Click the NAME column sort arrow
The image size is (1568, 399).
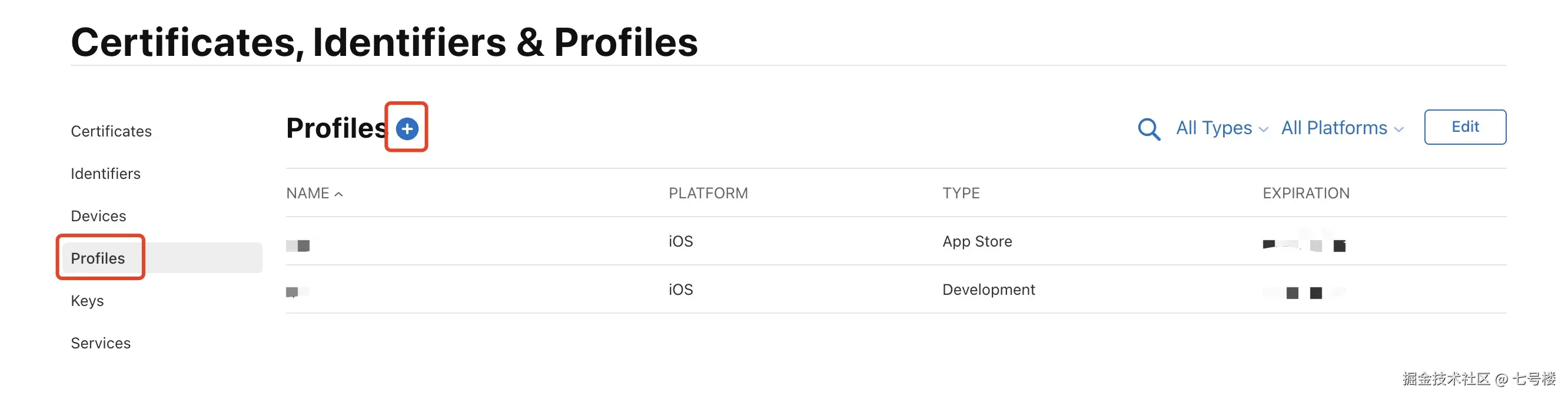click(x=339, y=194)
